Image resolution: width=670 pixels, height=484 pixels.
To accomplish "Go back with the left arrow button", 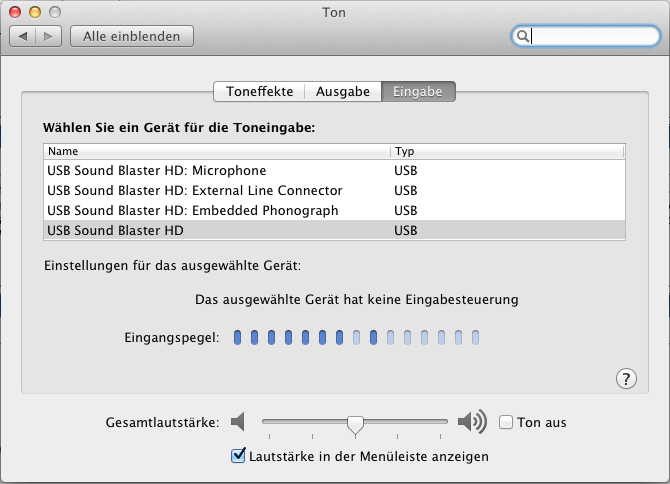I will [23, 36].
